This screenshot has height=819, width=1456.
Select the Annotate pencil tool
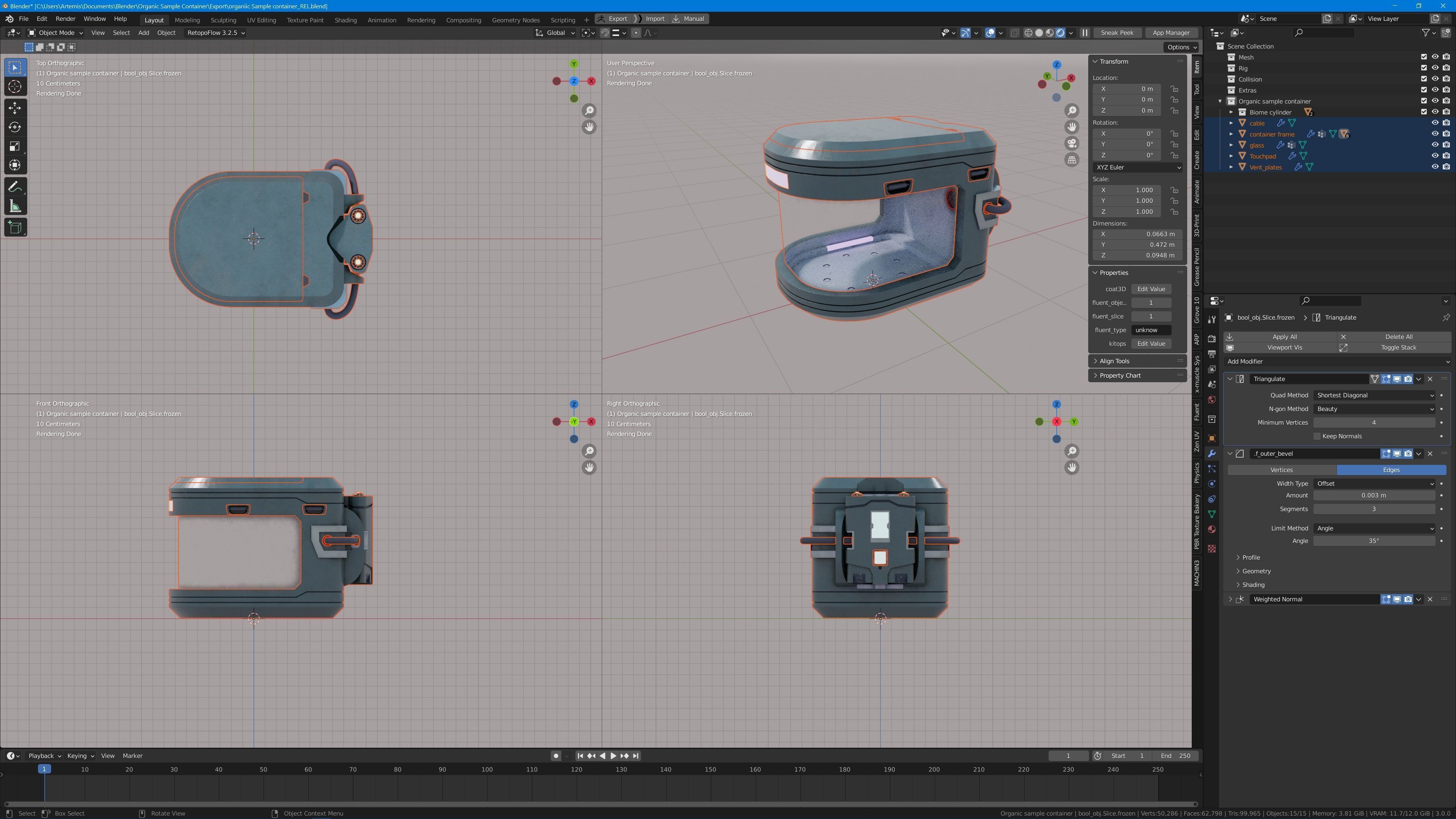[15, 187]
